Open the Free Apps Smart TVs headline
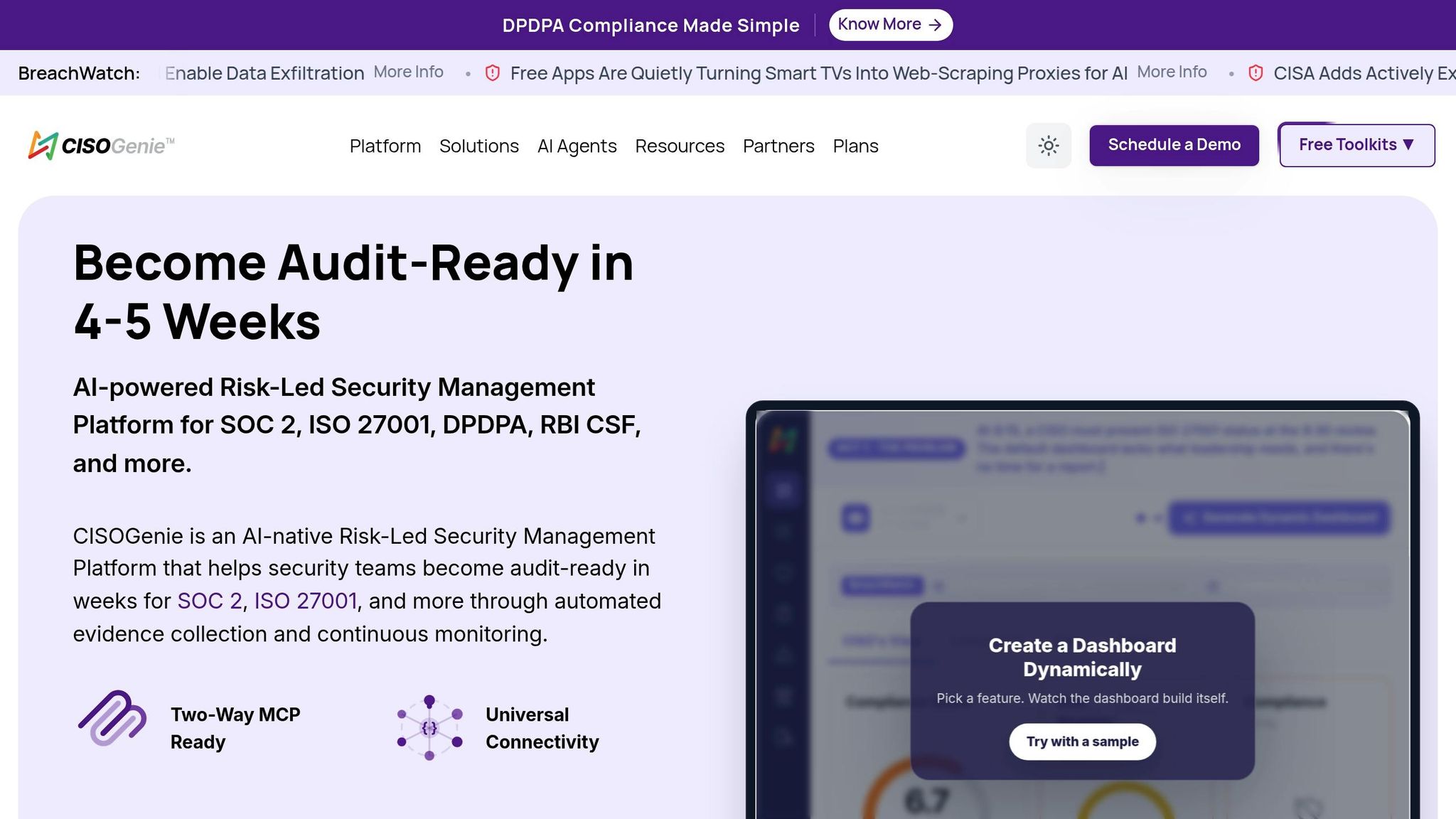The image size is (1456, 819). [x=819, y=73]
